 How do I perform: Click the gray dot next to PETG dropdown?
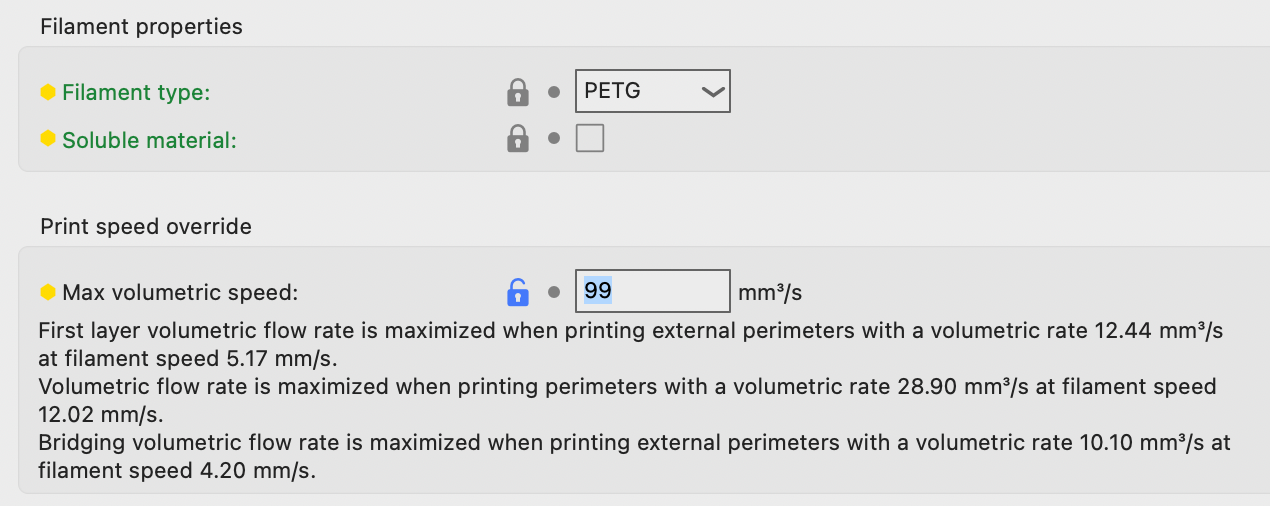point(554,92)
